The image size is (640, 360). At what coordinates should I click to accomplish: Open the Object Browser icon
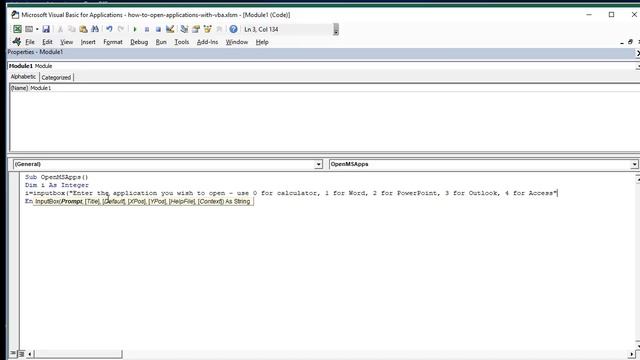[x=207, y=29]
